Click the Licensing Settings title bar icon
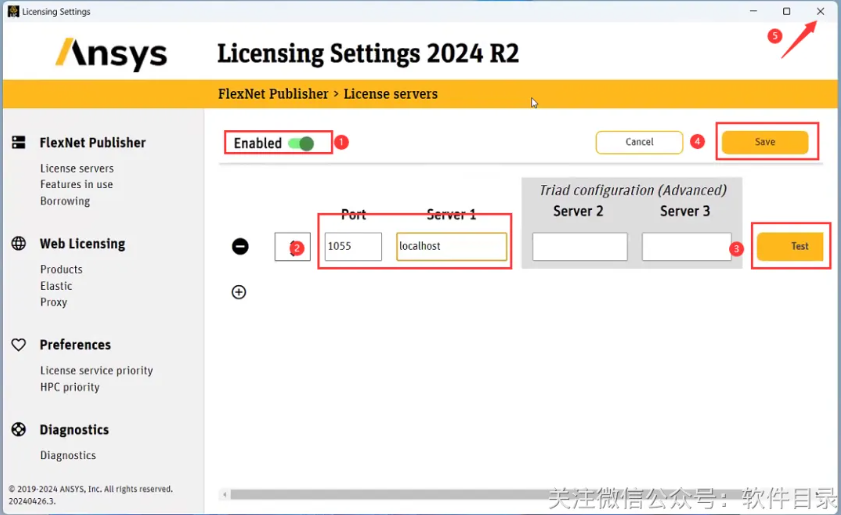 13,12
